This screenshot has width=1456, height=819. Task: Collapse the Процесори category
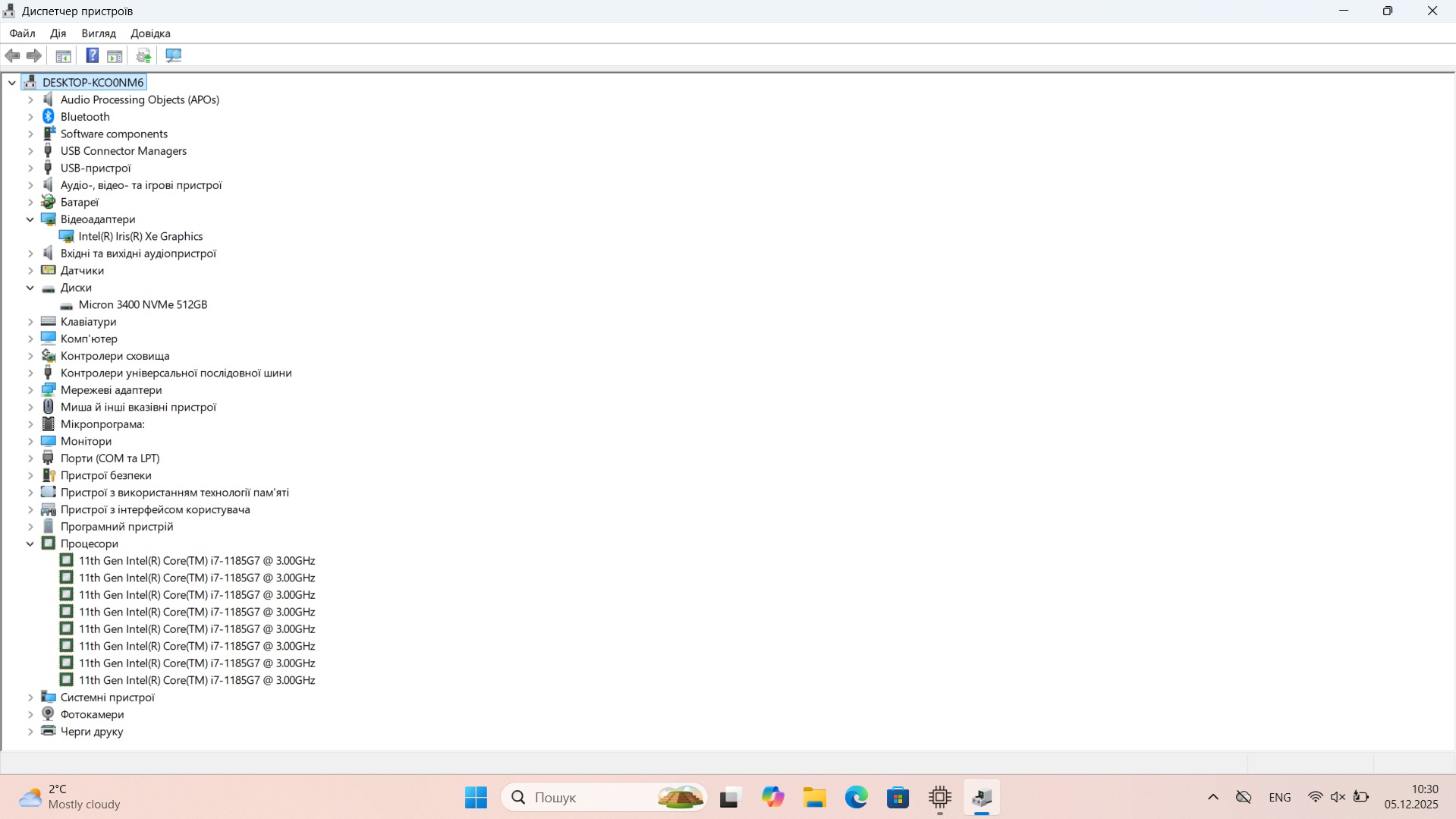(30, 543)
